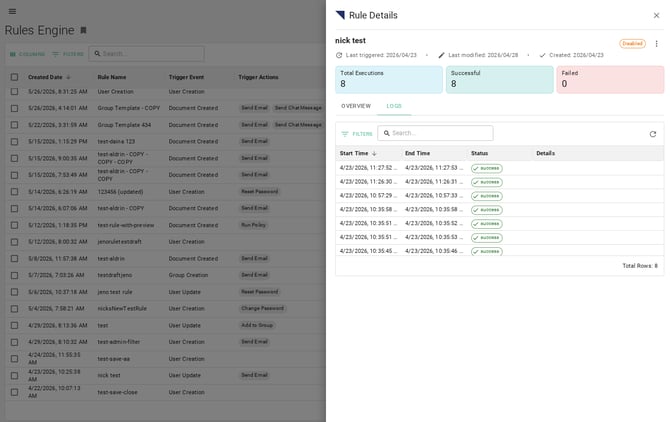Click Change Password tag on nicksNewTestRule
This screenshot has width=670, height=422.
[262, 308]
